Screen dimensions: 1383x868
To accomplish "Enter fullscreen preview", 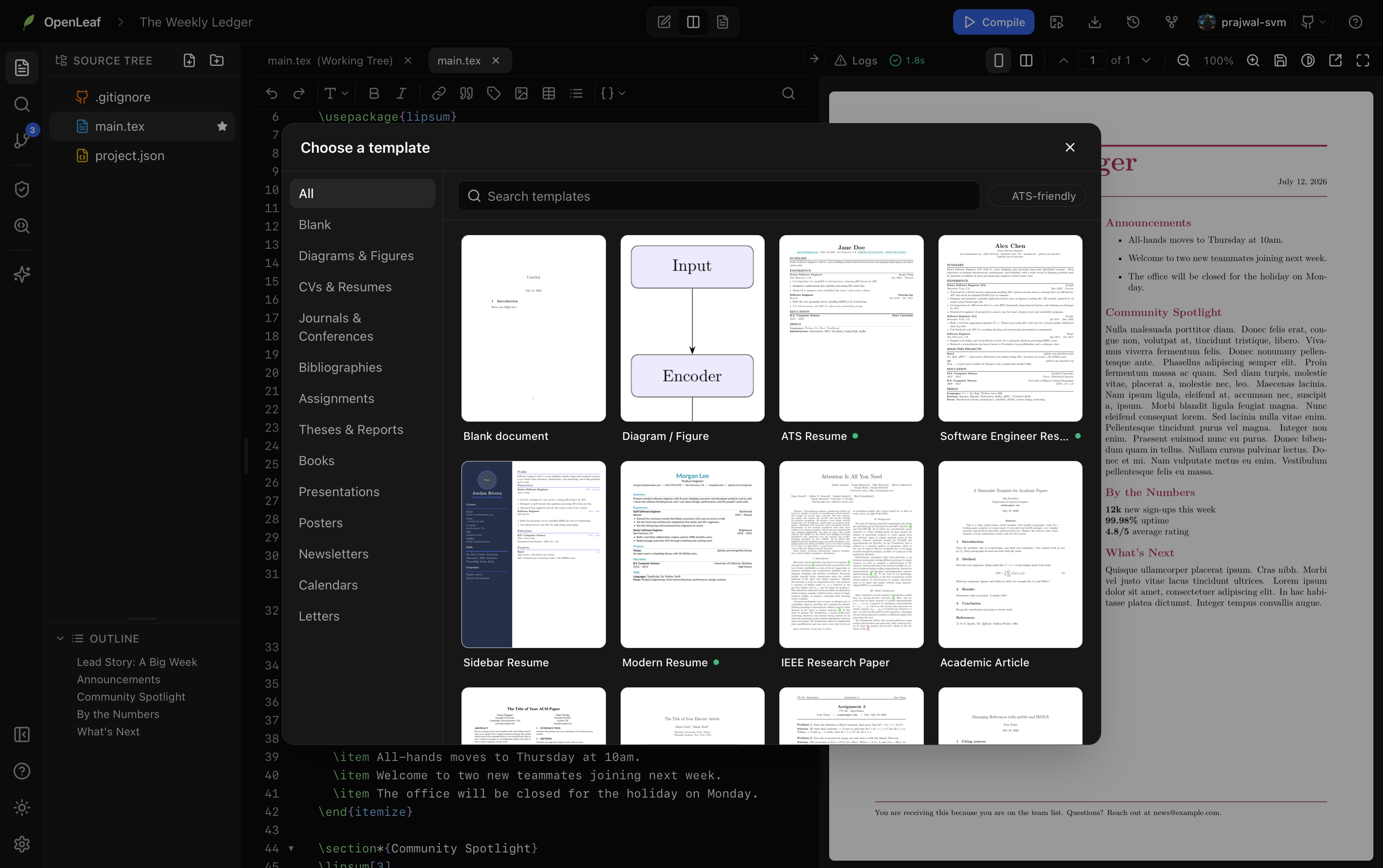I will point(1363,60).
